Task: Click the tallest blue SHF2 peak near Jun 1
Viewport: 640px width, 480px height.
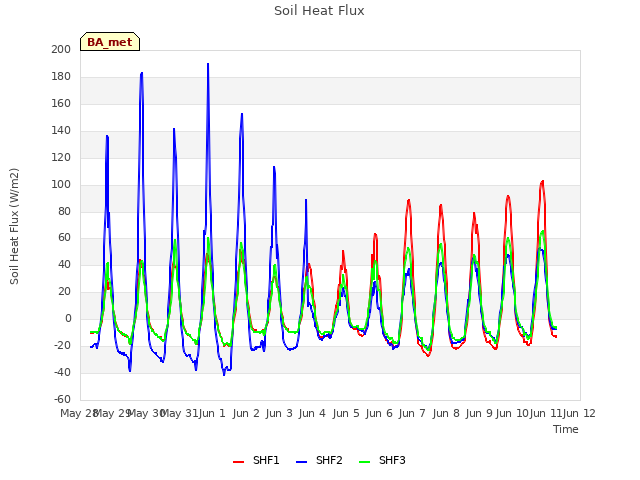Action: (x=208, y=64)
